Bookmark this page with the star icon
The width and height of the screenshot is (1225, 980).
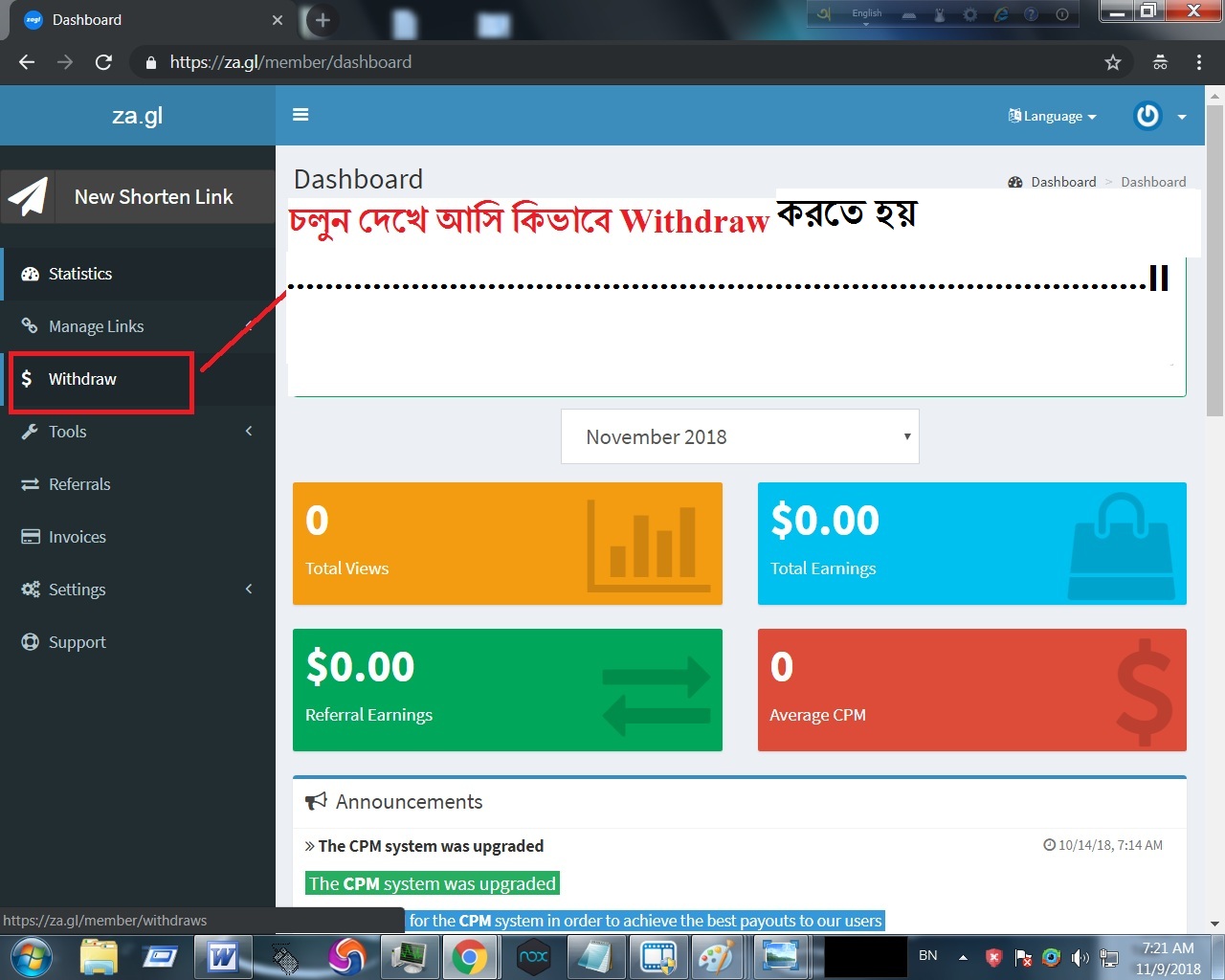1112,62
